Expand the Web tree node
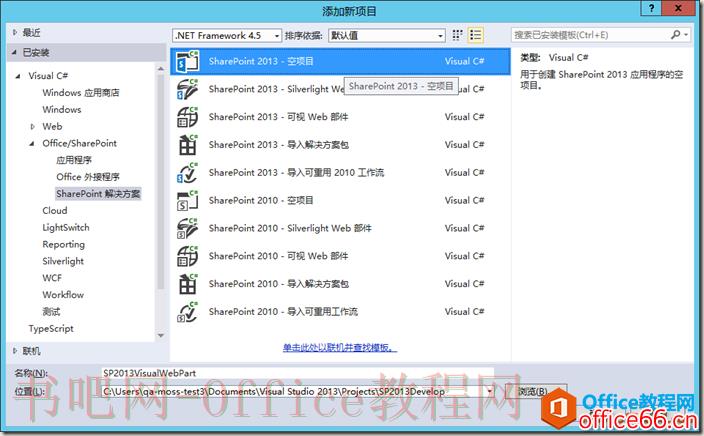 32,127
